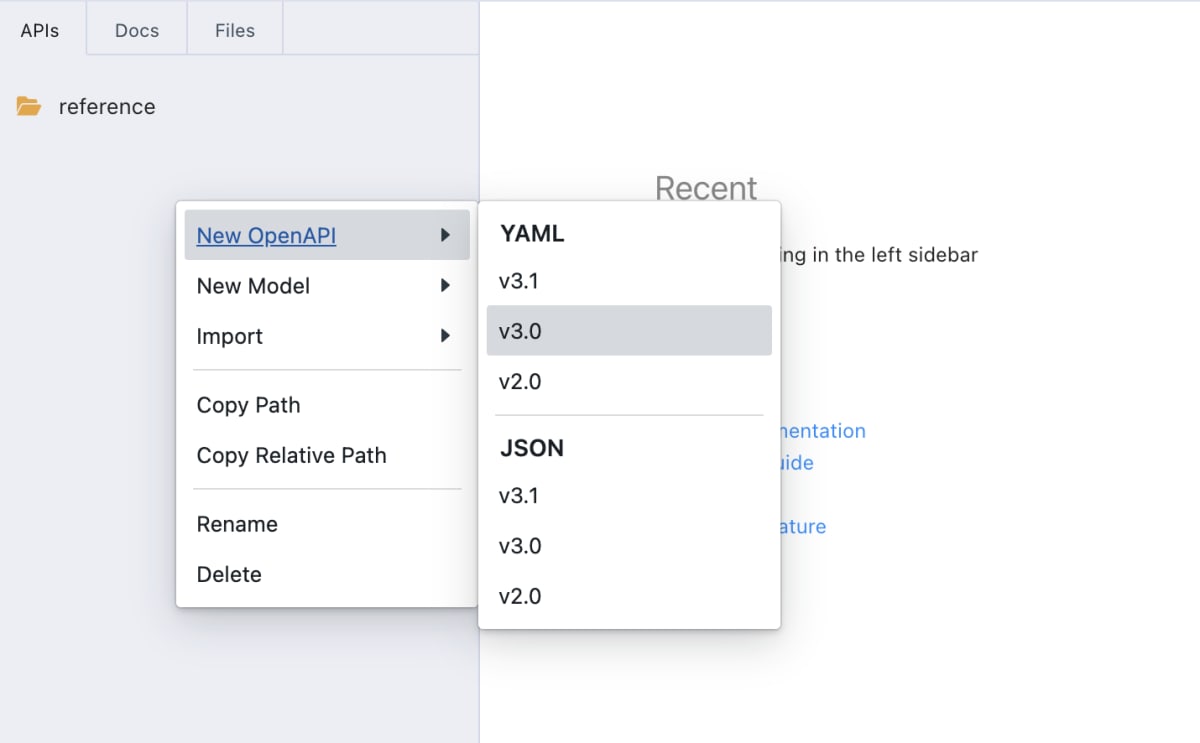
Task: Click the orange reference folder icon
Action: point(29,106)
